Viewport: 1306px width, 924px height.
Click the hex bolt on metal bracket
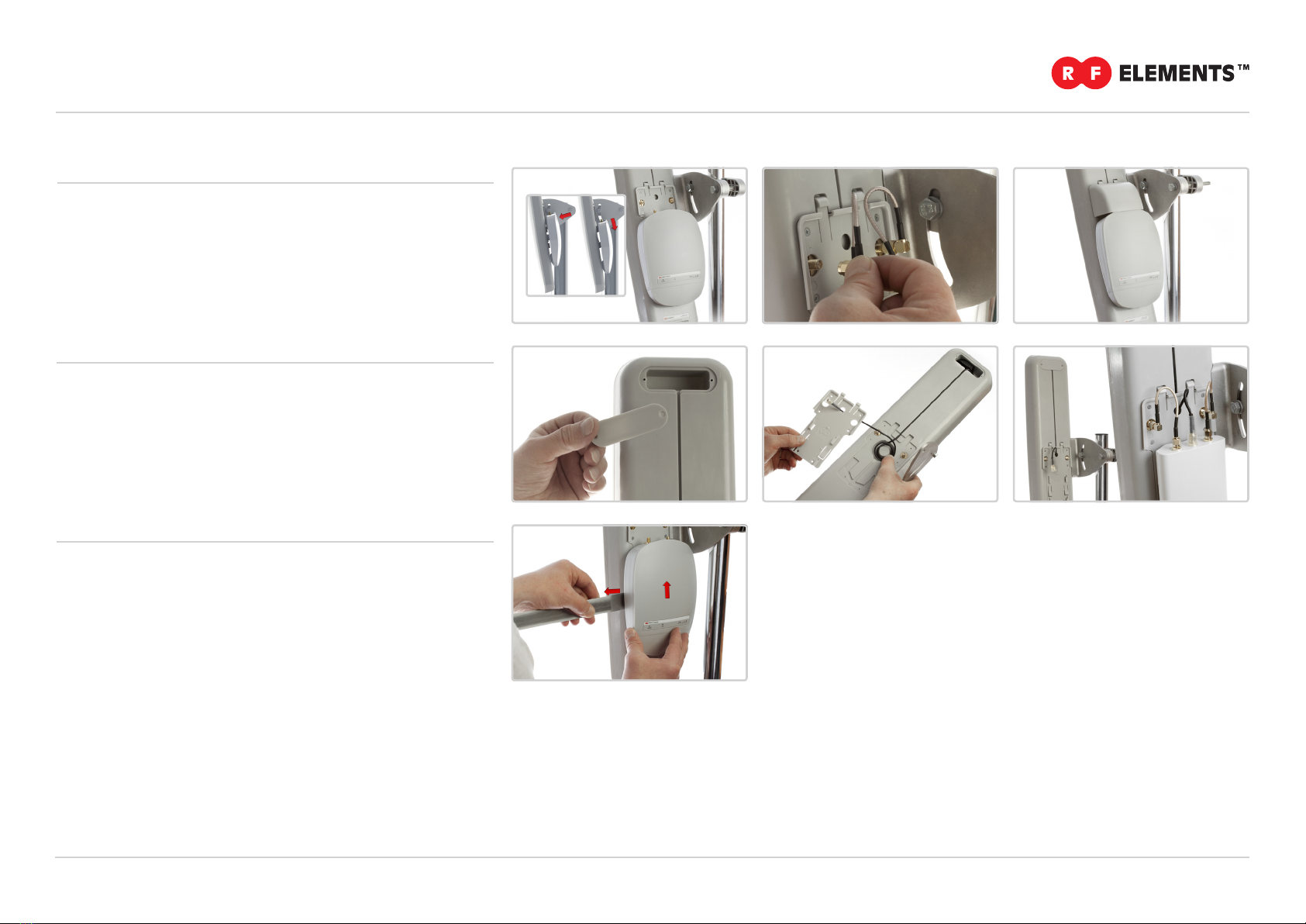[931, 209]
